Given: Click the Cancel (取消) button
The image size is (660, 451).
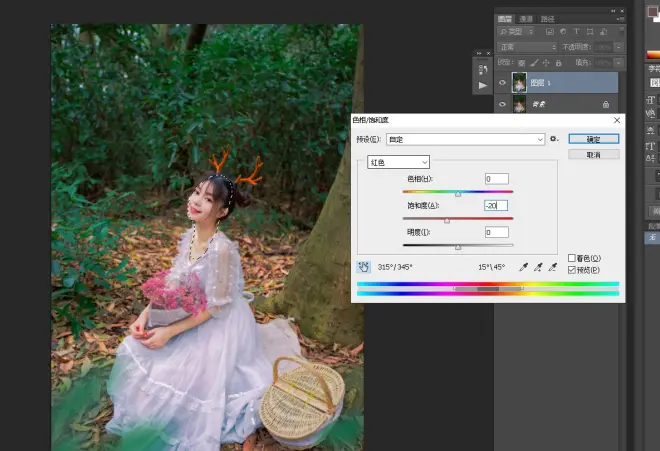Looking at the screenshot, I should [593, 155].
